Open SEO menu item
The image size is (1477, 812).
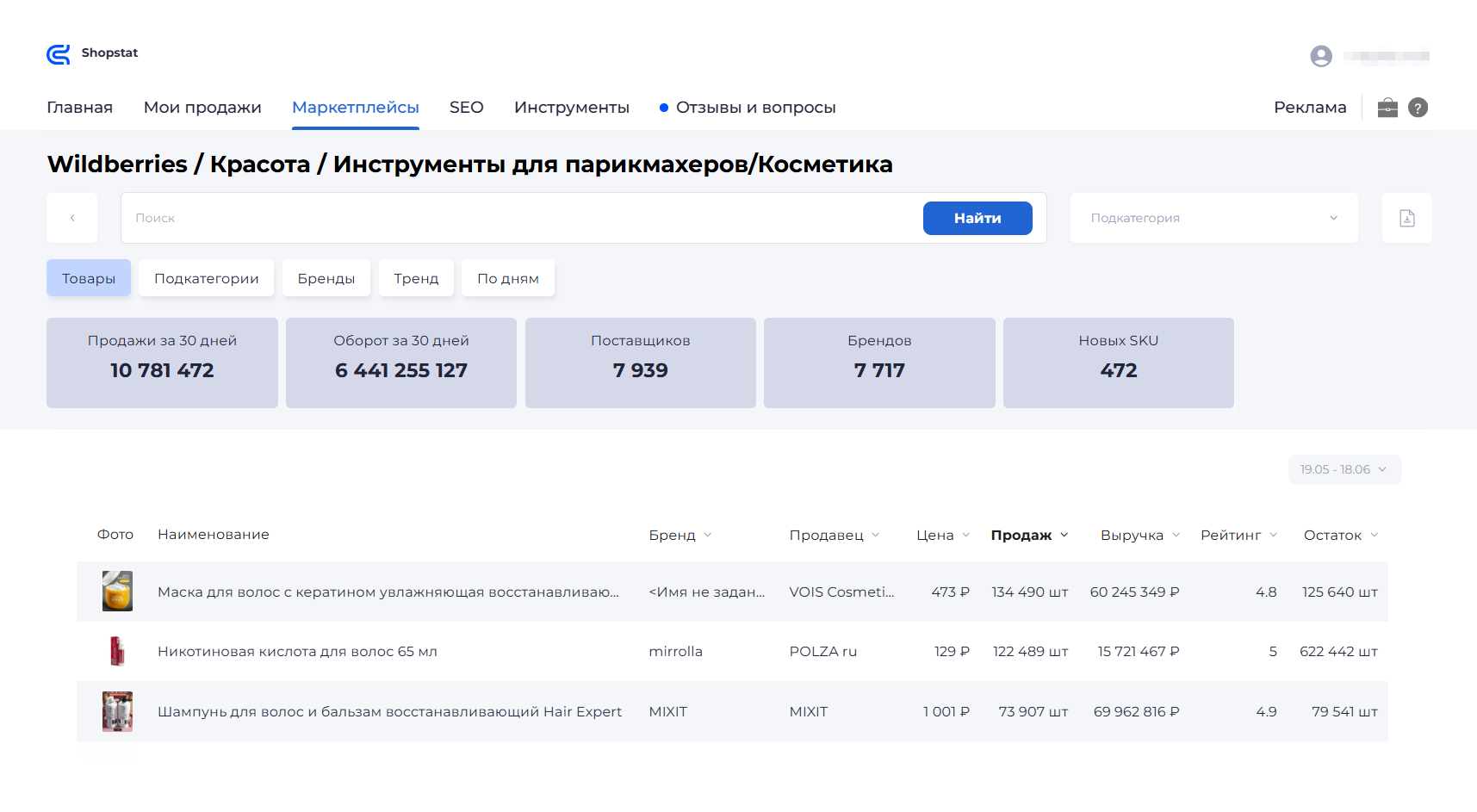point(467,108)
